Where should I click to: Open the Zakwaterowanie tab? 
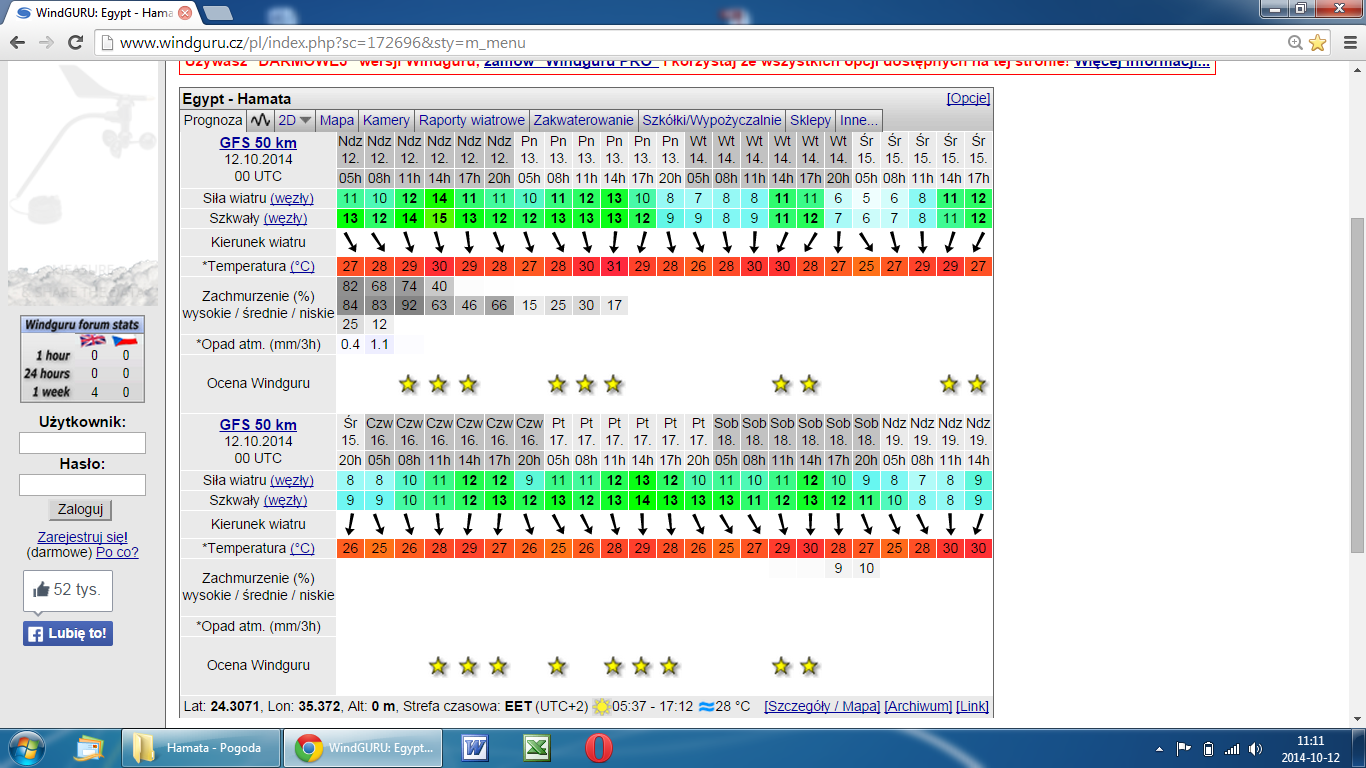click(583, 120)
